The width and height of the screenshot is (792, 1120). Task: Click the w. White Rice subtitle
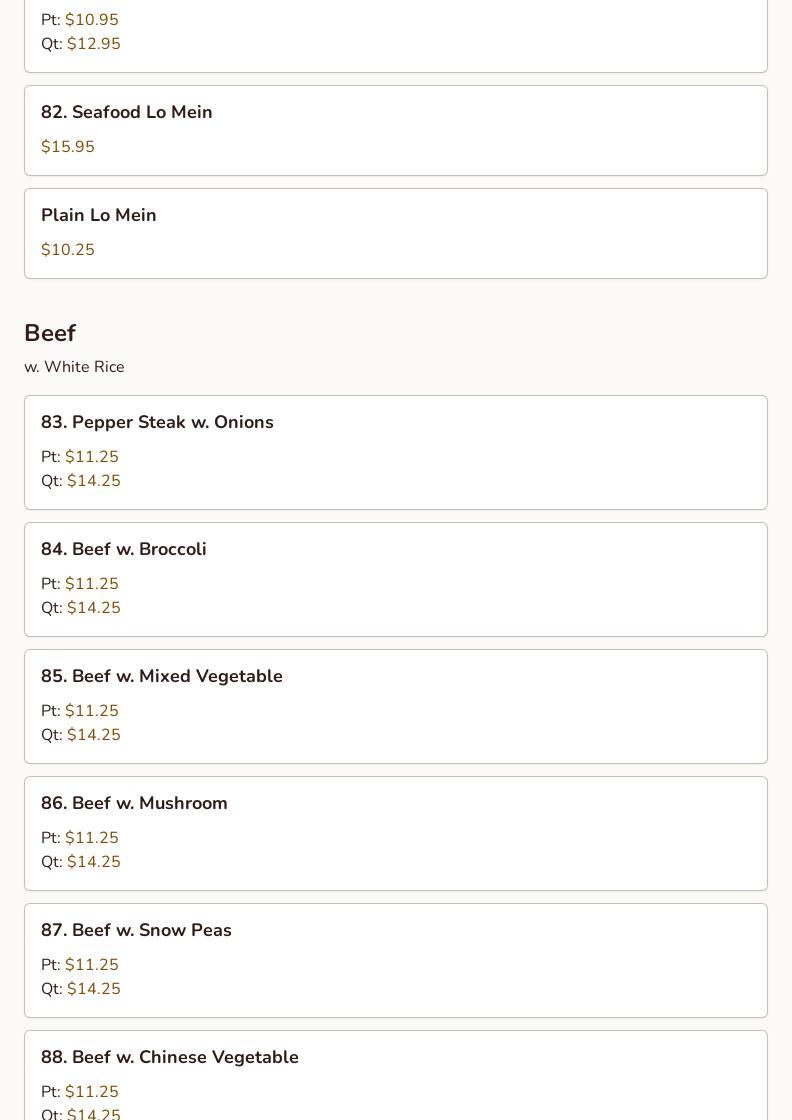[x=74, y=366]
